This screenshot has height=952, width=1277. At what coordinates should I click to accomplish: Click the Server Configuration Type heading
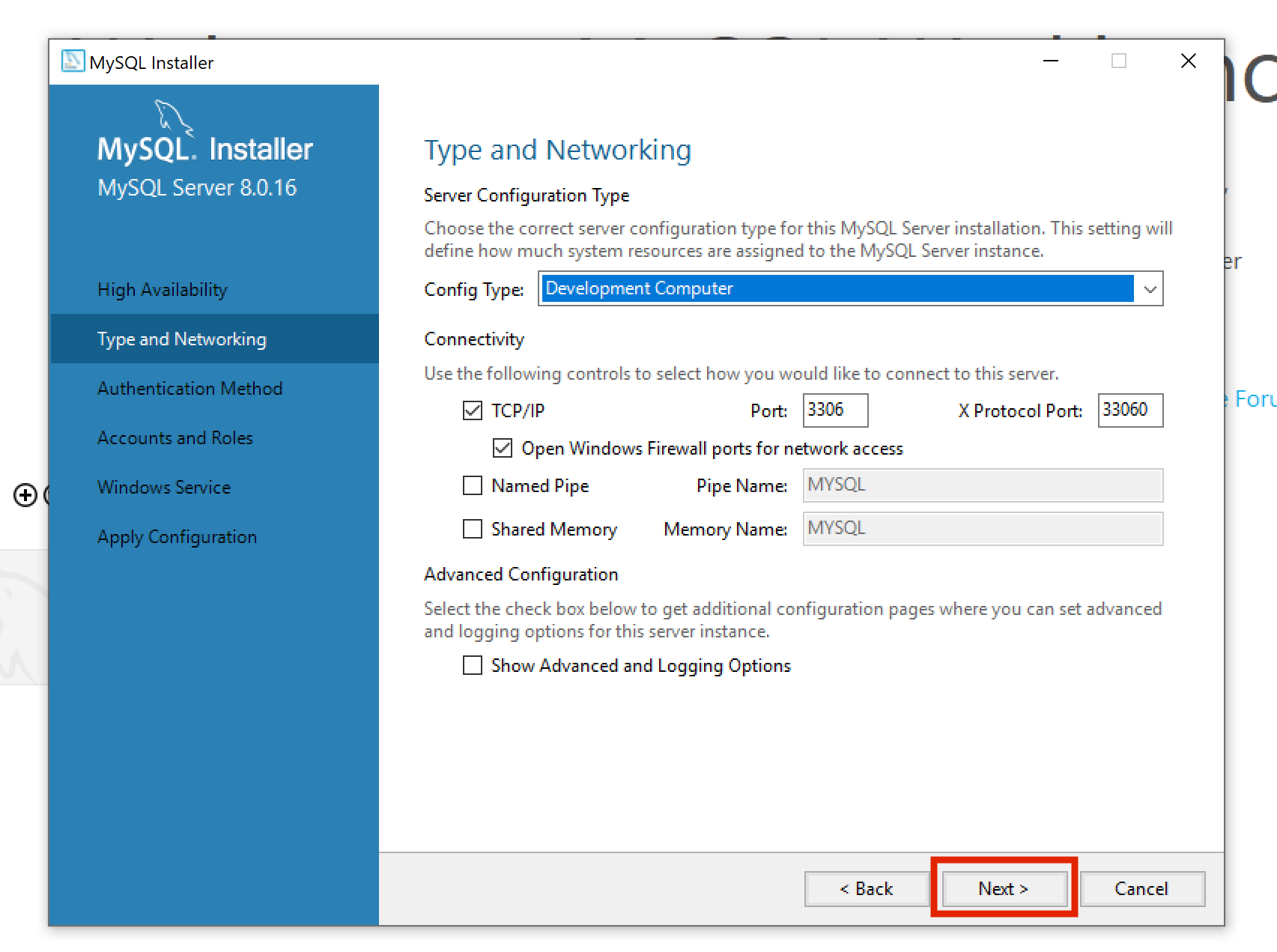[527, 195]
